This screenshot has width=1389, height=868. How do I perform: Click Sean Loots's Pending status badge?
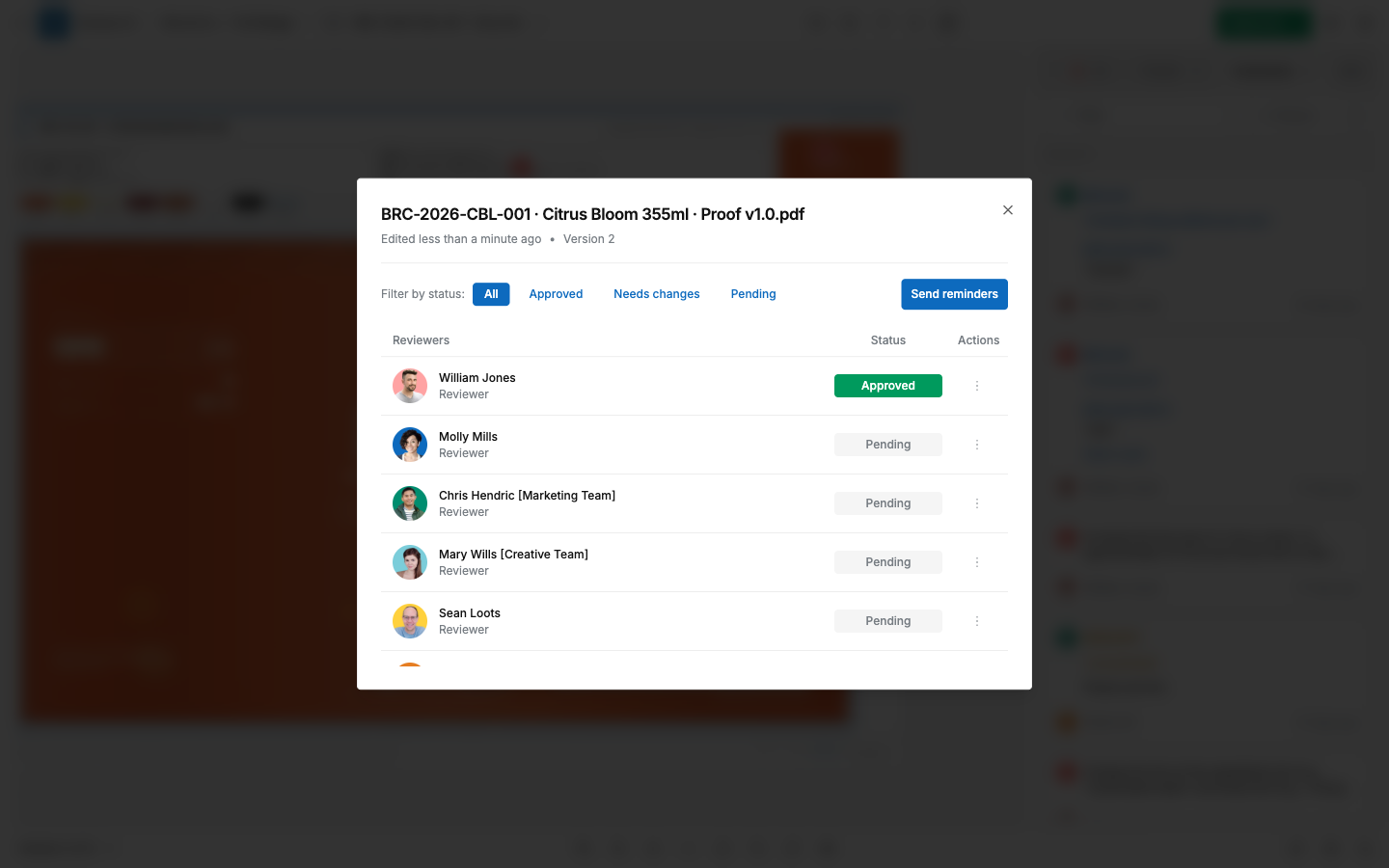pos(888,621)
